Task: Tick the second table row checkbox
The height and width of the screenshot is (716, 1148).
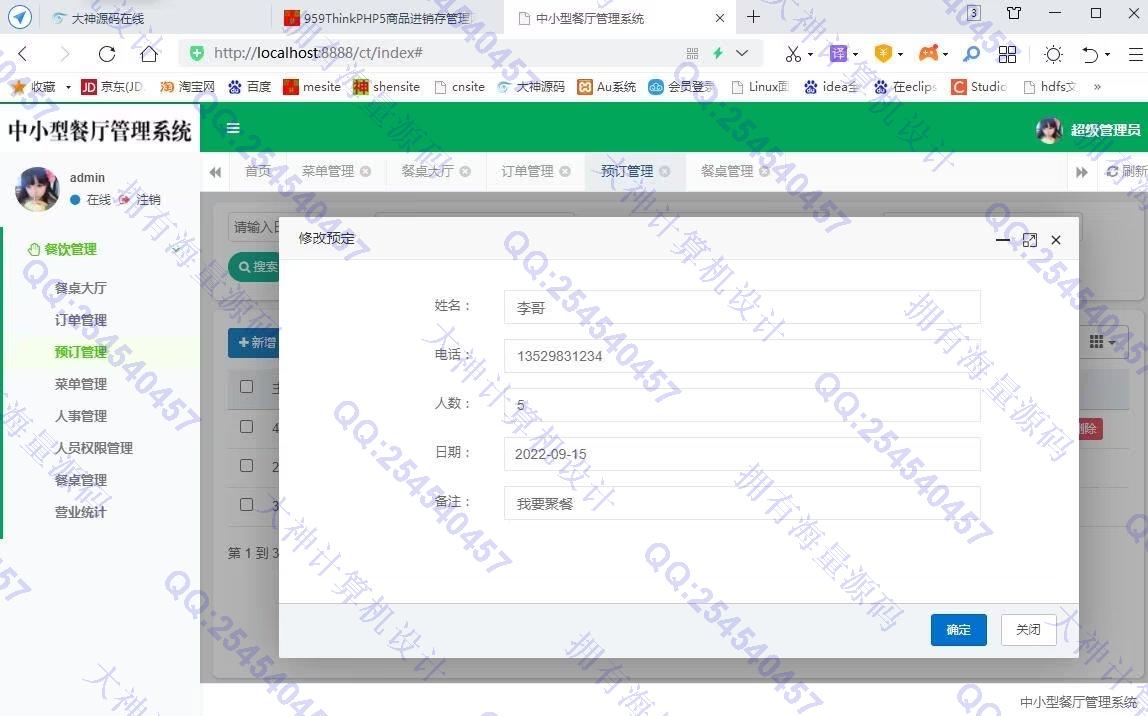Action: 247,466
